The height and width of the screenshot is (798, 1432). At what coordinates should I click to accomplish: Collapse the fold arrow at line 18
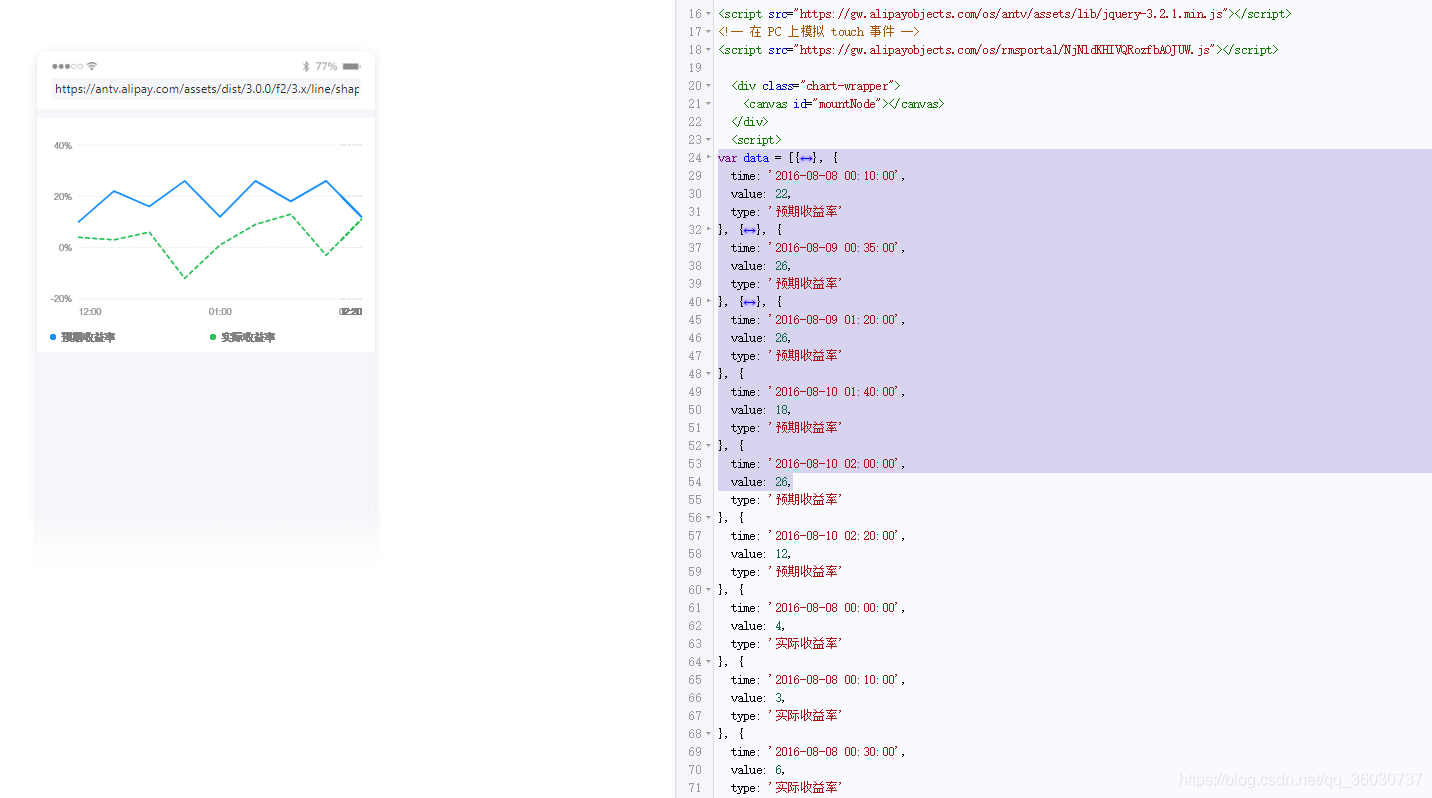(709, 50)
